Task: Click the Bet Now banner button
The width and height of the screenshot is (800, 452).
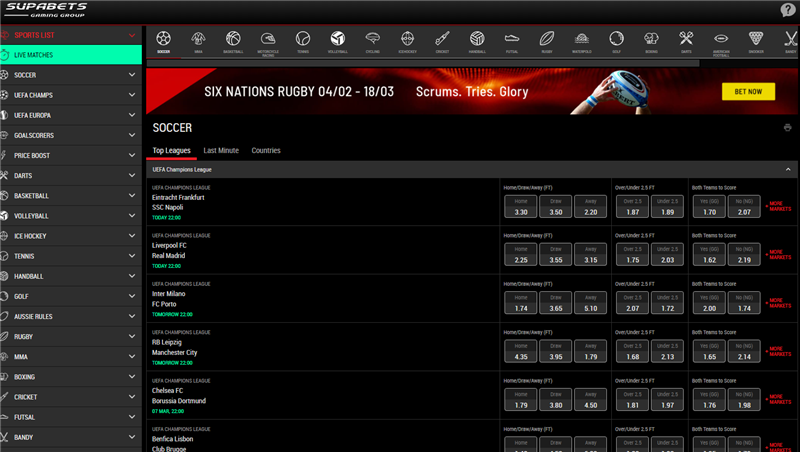Action: click(748, 92)
